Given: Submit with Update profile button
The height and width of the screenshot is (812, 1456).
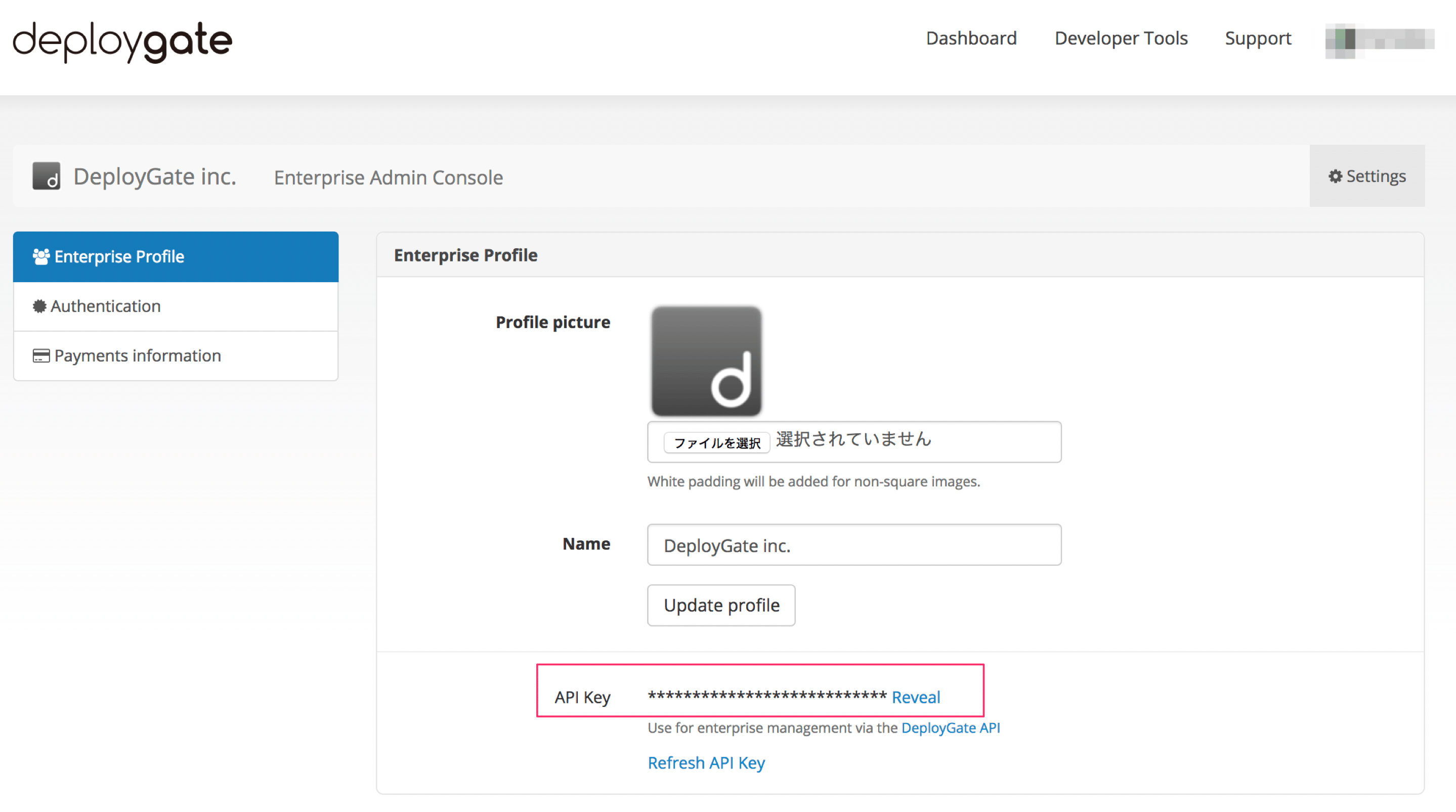Looking at the screenshot, I should [x=721, y=605].
